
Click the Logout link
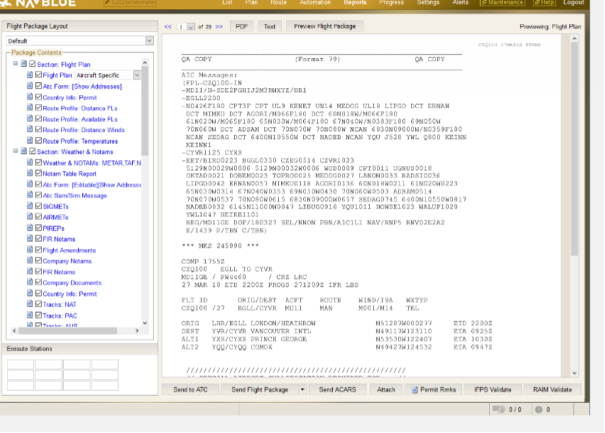(573, 3)
